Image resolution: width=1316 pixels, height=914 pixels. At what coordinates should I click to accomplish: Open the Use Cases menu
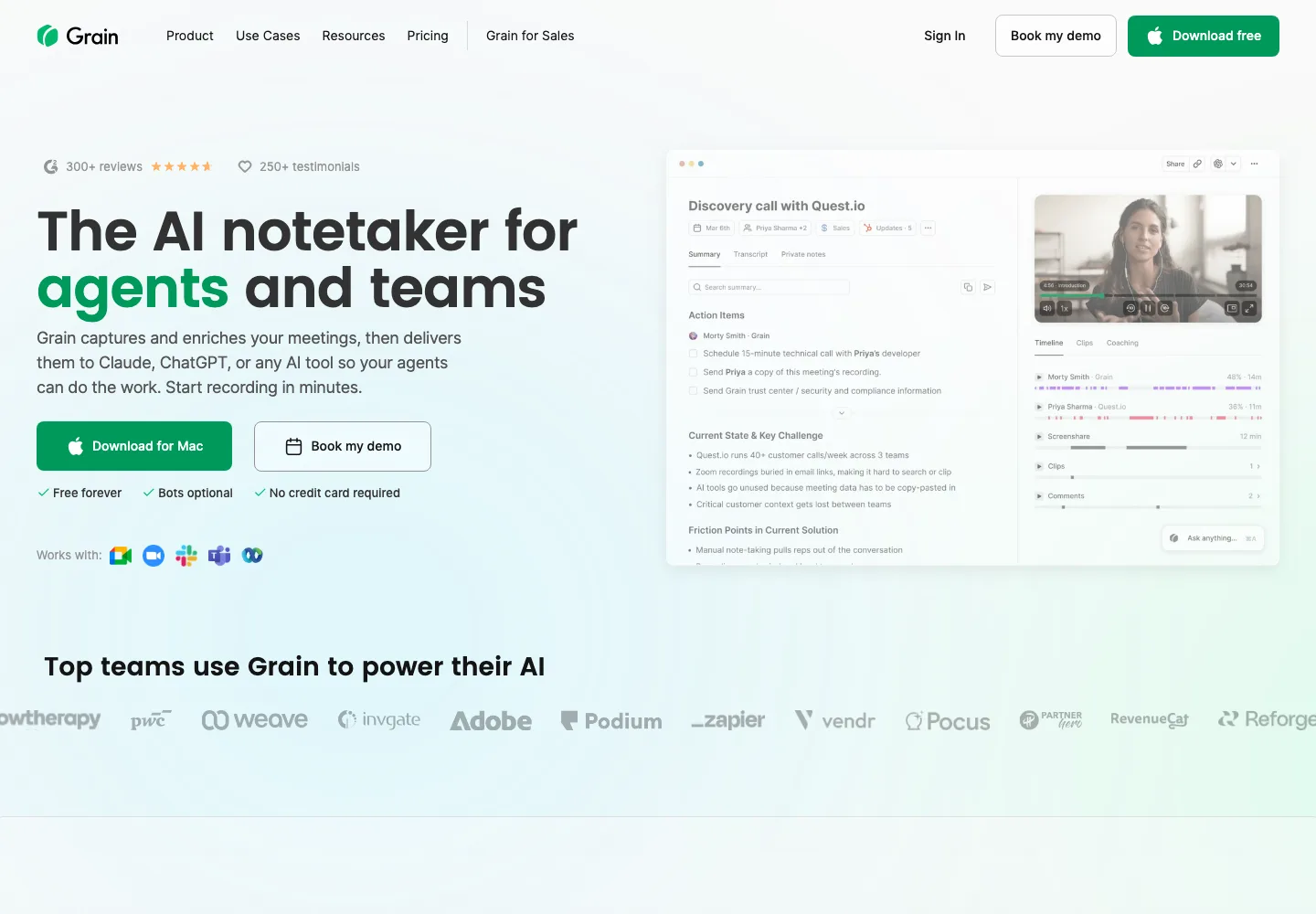pos(268,36)
